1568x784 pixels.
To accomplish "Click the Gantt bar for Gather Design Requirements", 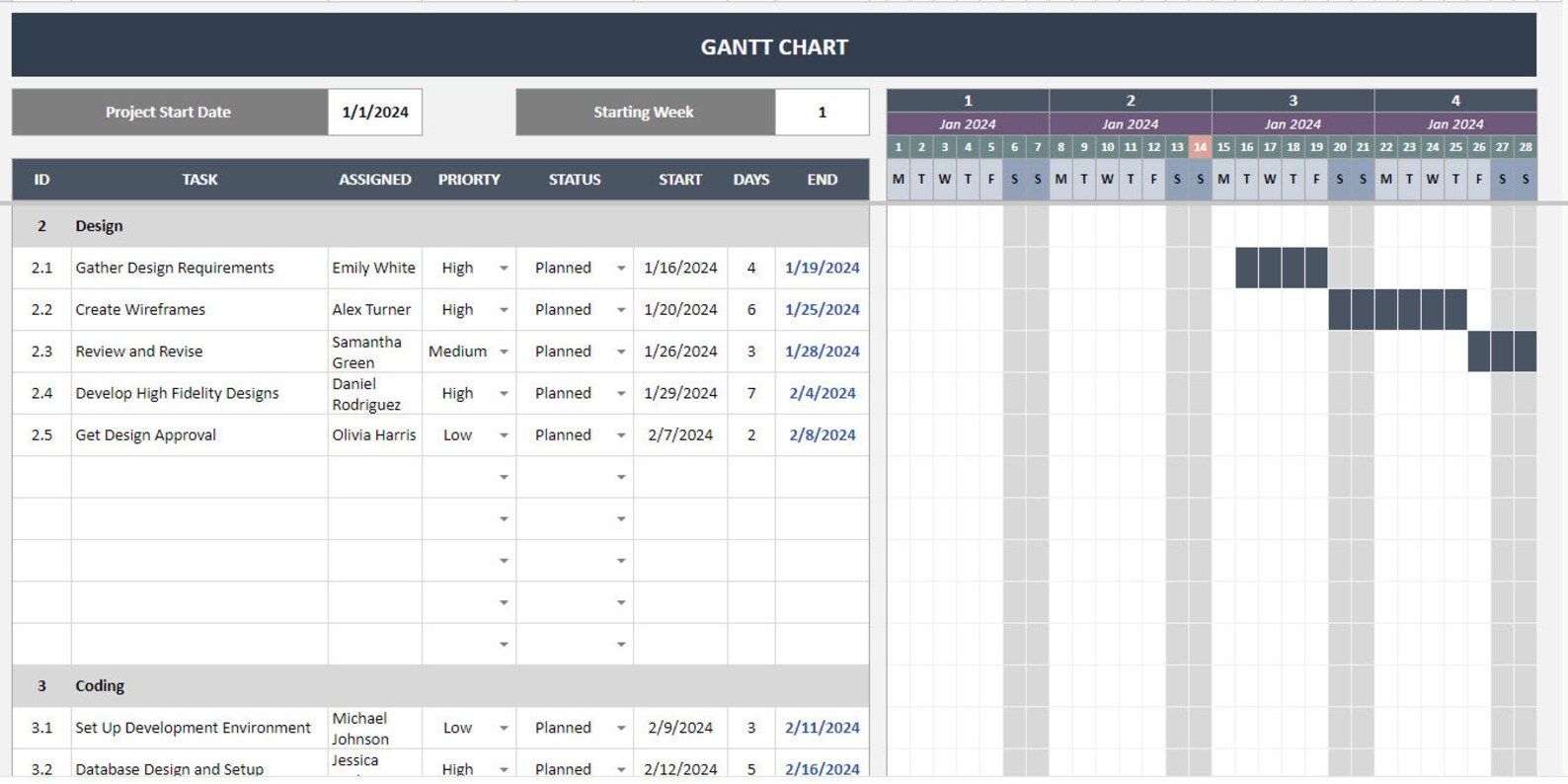I will point(1282,269).
